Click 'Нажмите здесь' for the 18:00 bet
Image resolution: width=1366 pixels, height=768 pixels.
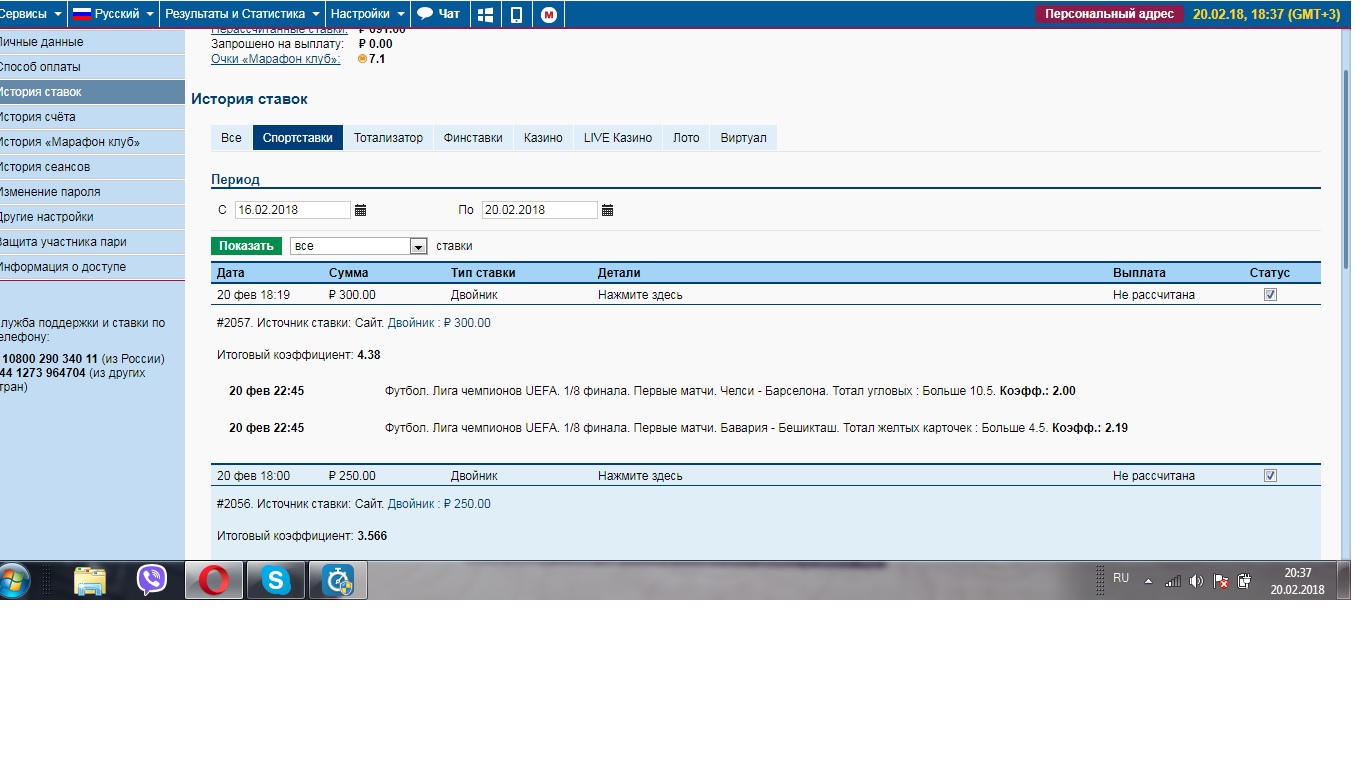coord(640,476)
